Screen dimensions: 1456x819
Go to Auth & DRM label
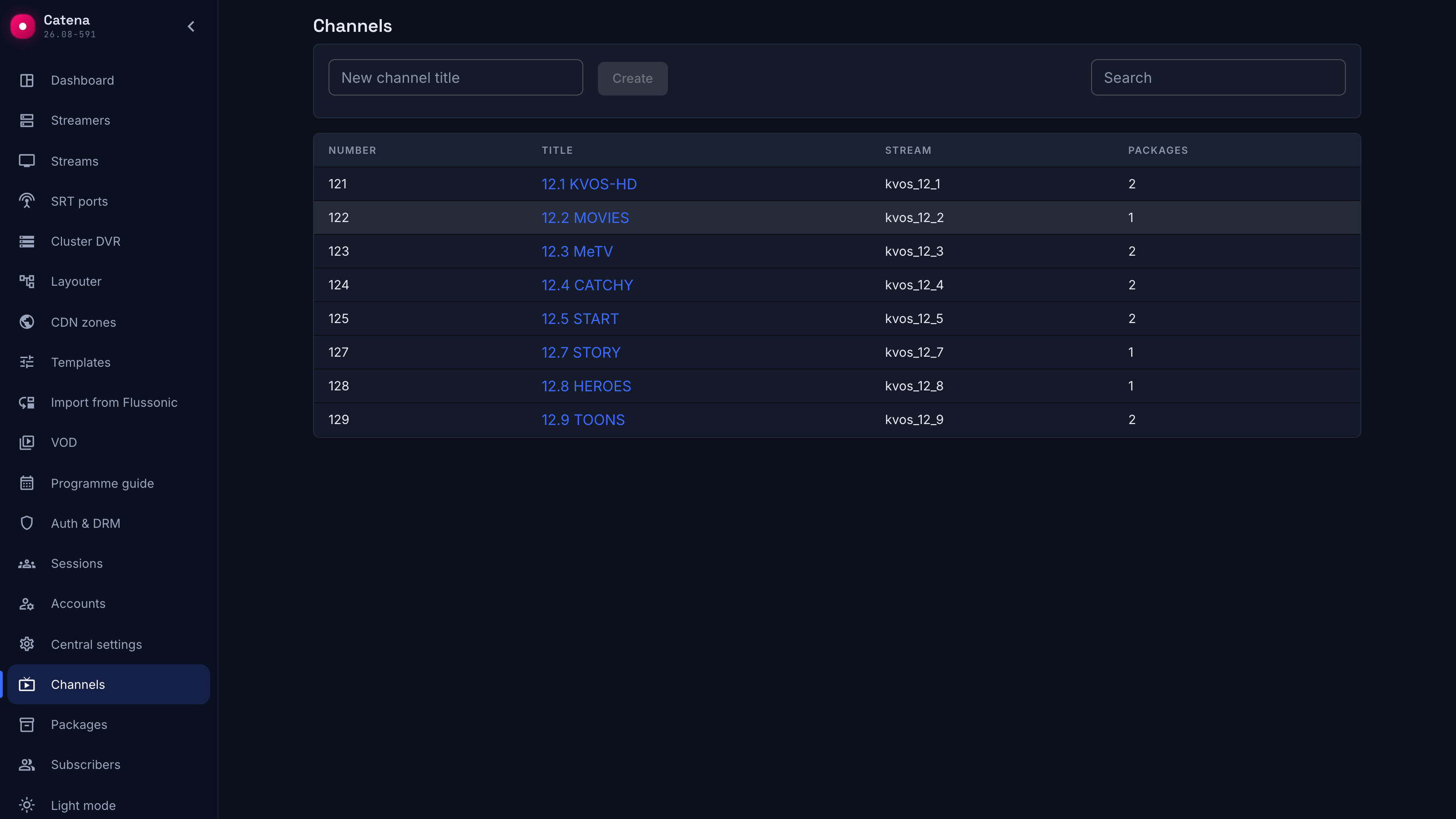86,523
